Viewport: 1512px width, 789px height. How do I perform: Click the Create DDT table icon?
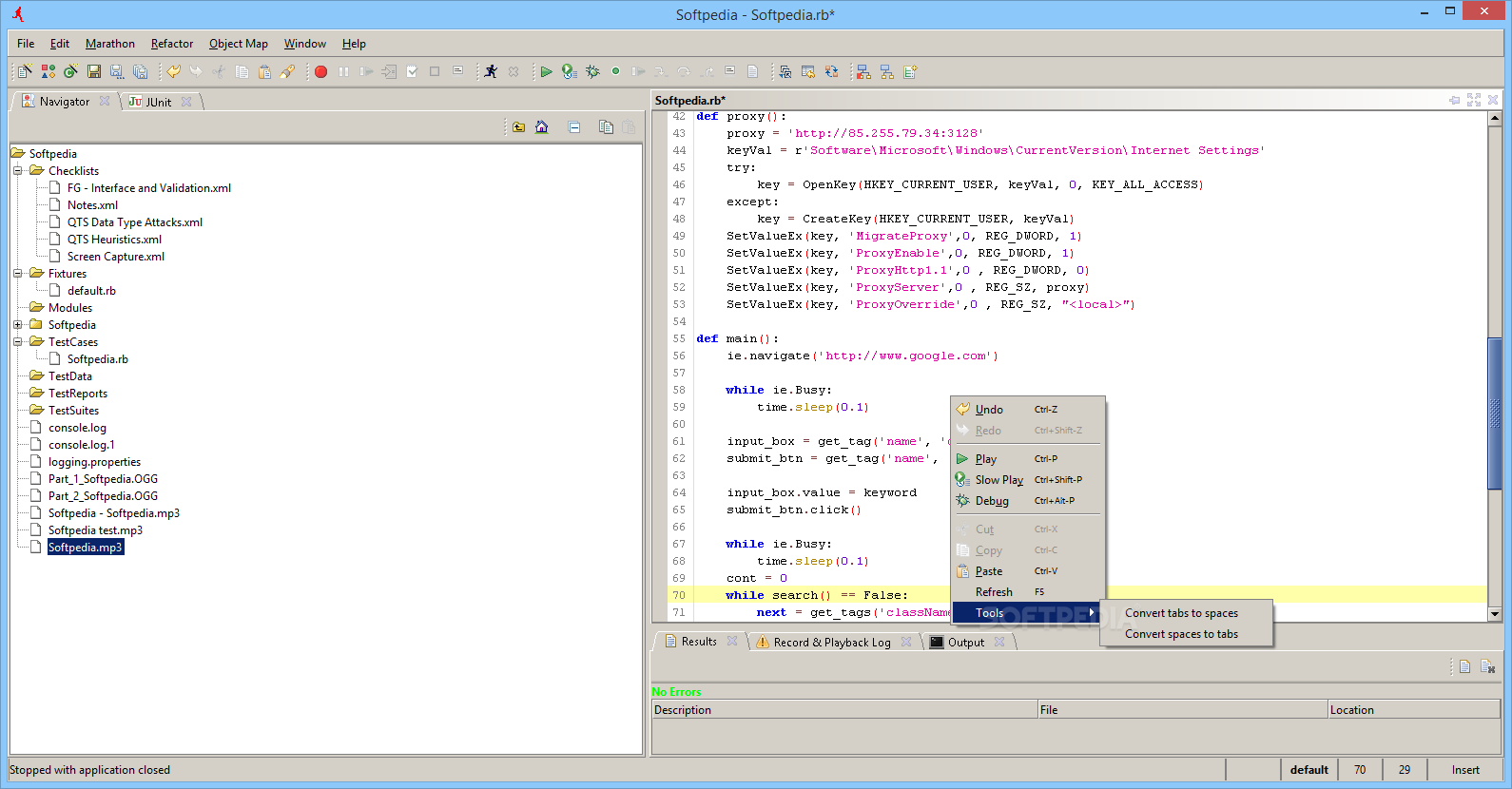(808, 71)
